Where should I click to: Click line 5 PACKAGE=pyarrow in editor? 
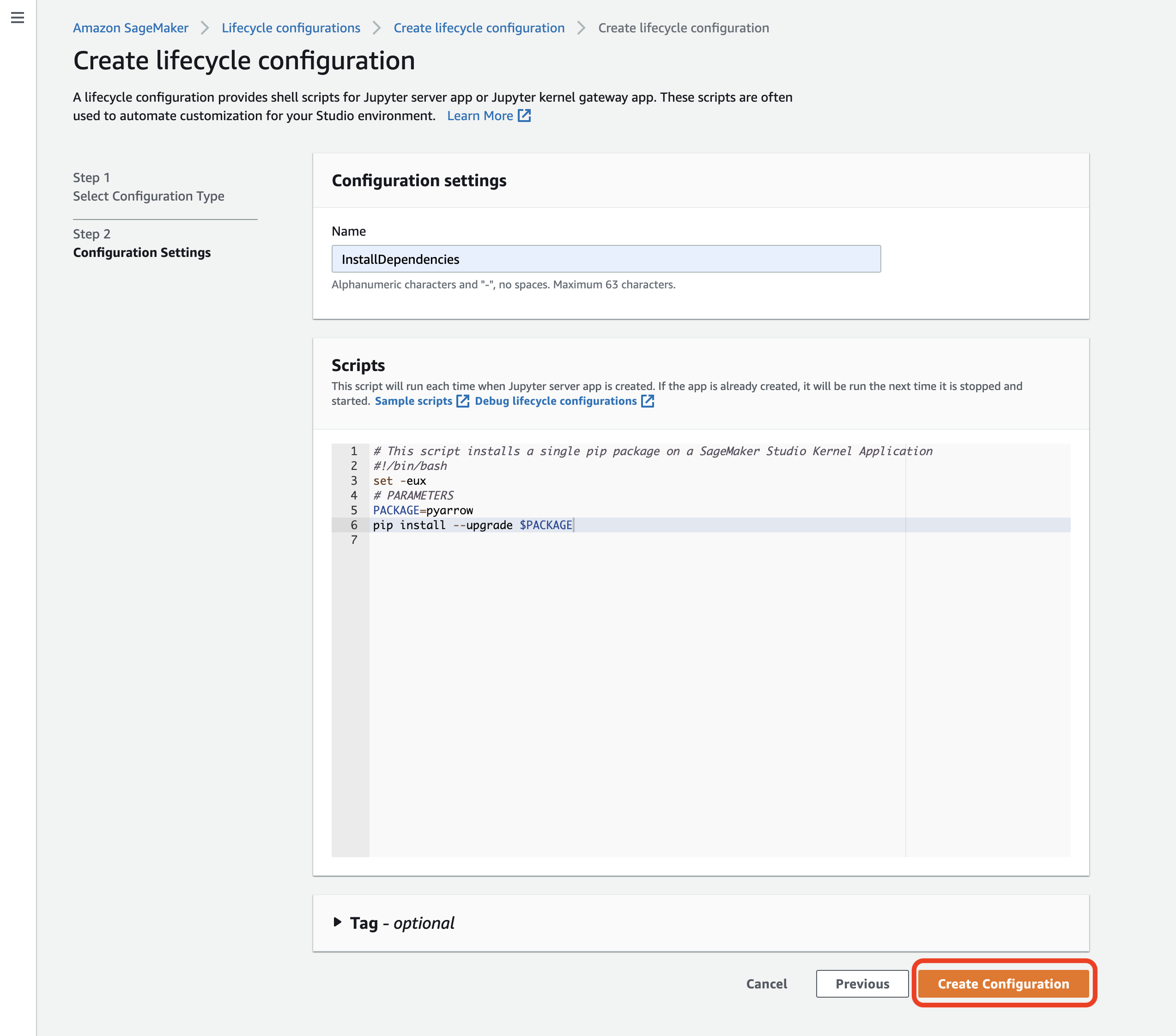pos(423,510)
